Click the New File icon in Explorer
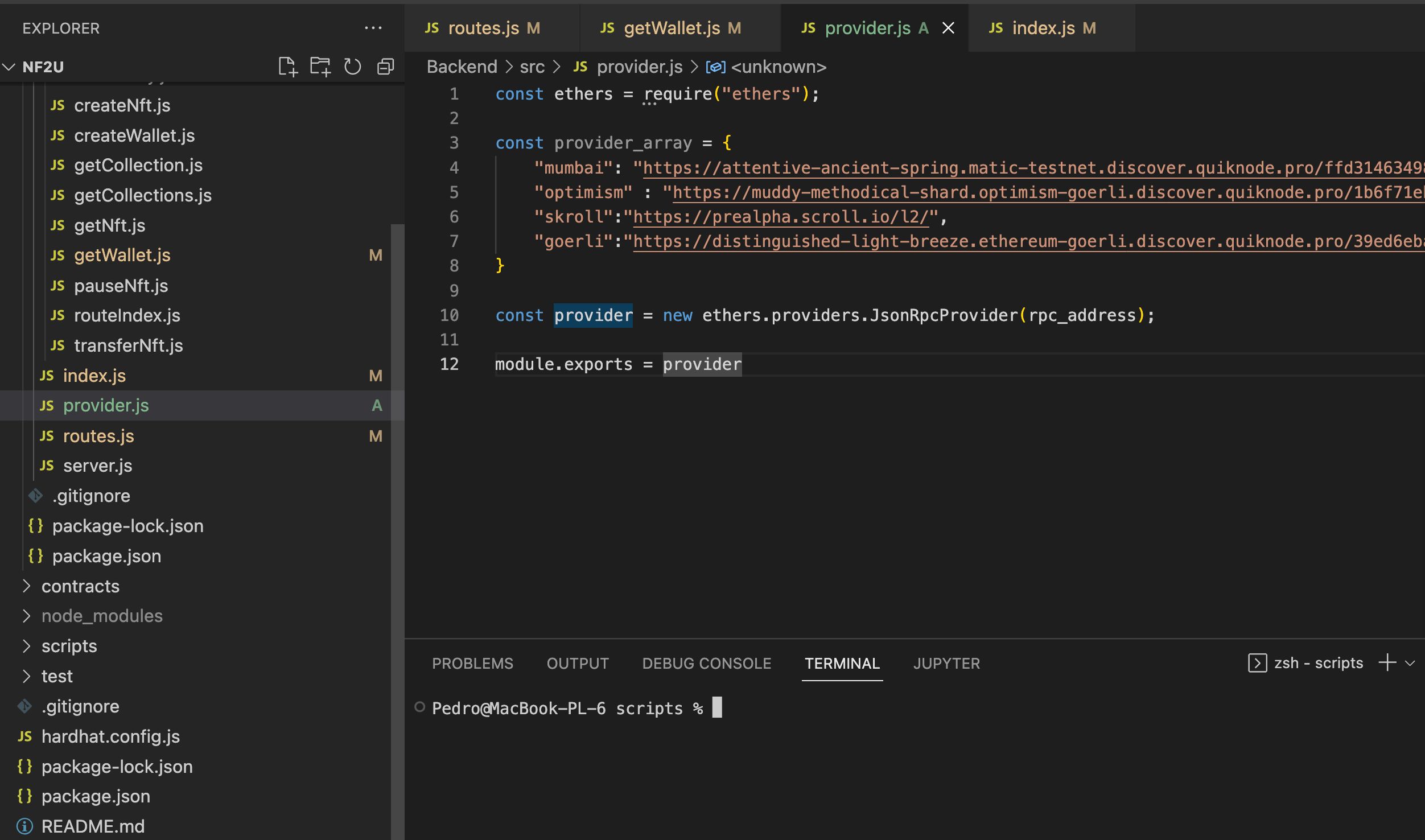 click(x=288, y=67)
